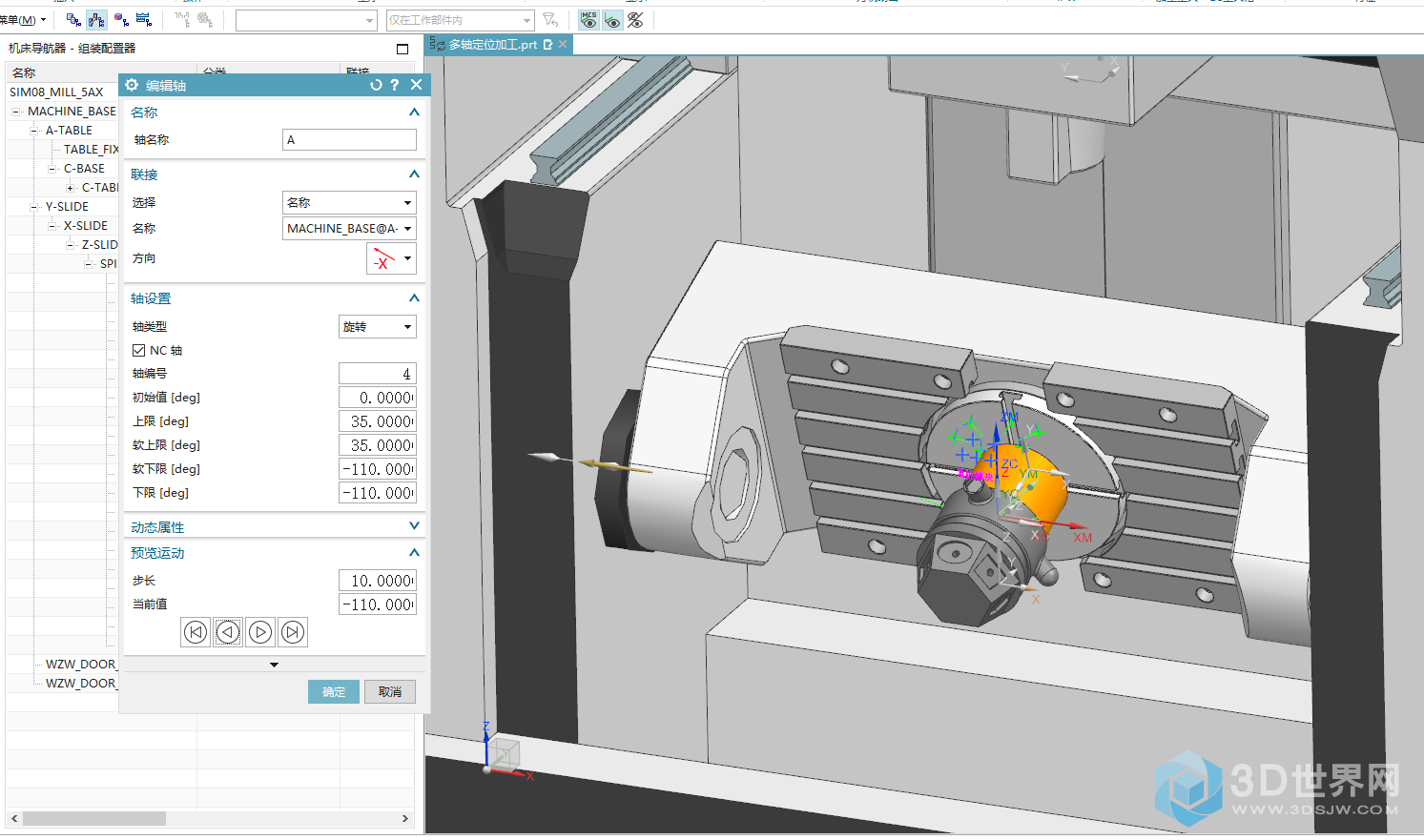The width and height of the screenshot is (1424, 840).
Task: Click the tab switcher icon left of 多轴定位加工.prt
Action: pos(437,45)
